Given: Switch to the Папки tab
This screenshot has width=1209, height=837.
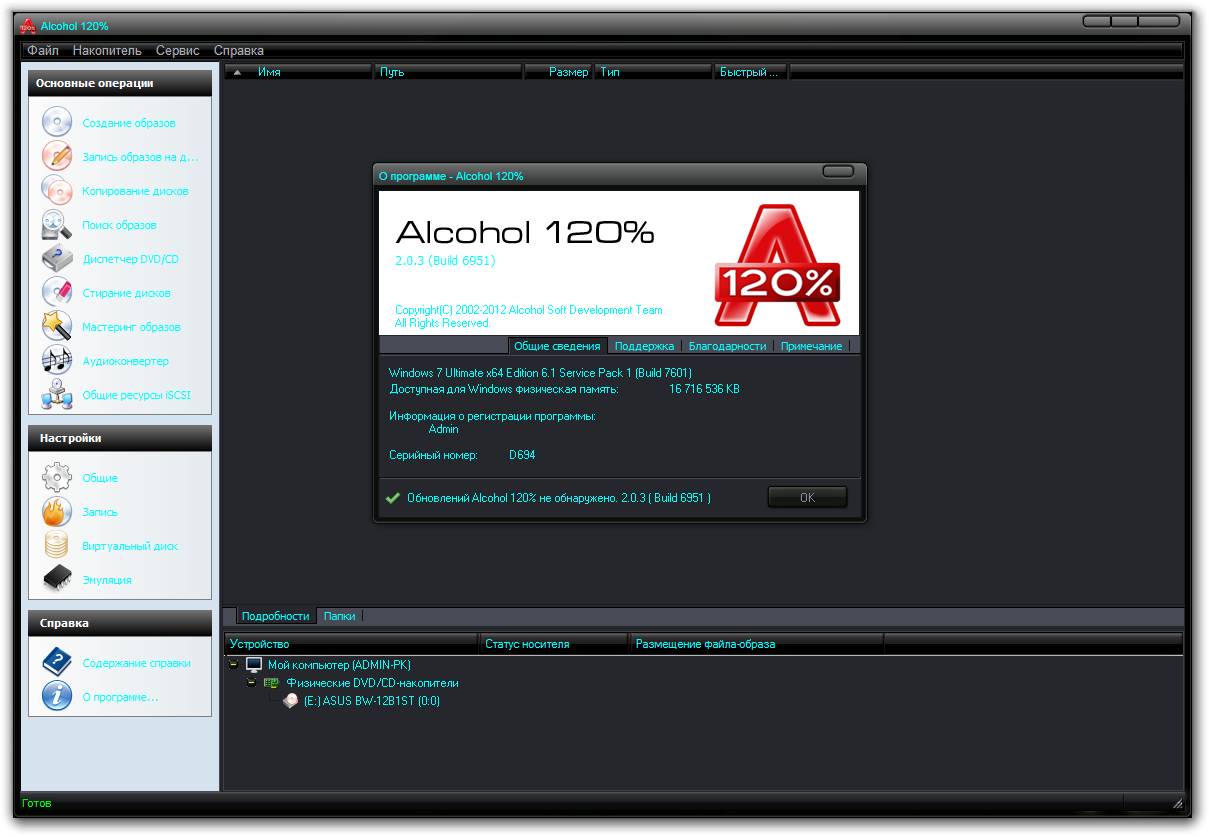Looking at the screenshot, I should (340, 616).
